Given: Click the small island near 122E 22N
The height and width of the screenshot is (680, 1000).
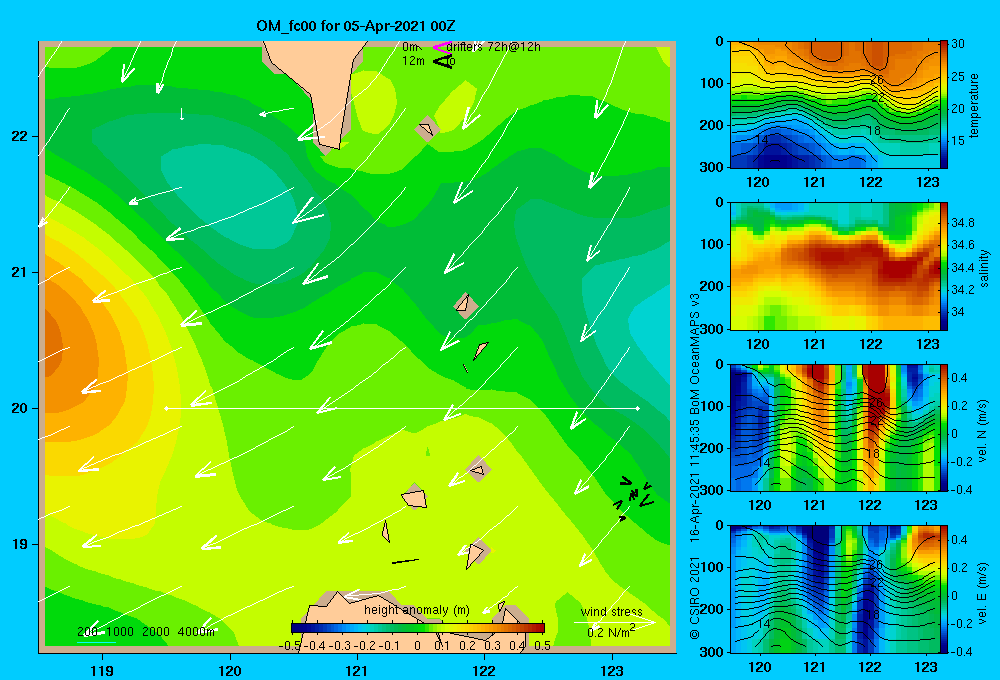Looking at the screenshot, I should pyautogui.click(x=427, y=129).
